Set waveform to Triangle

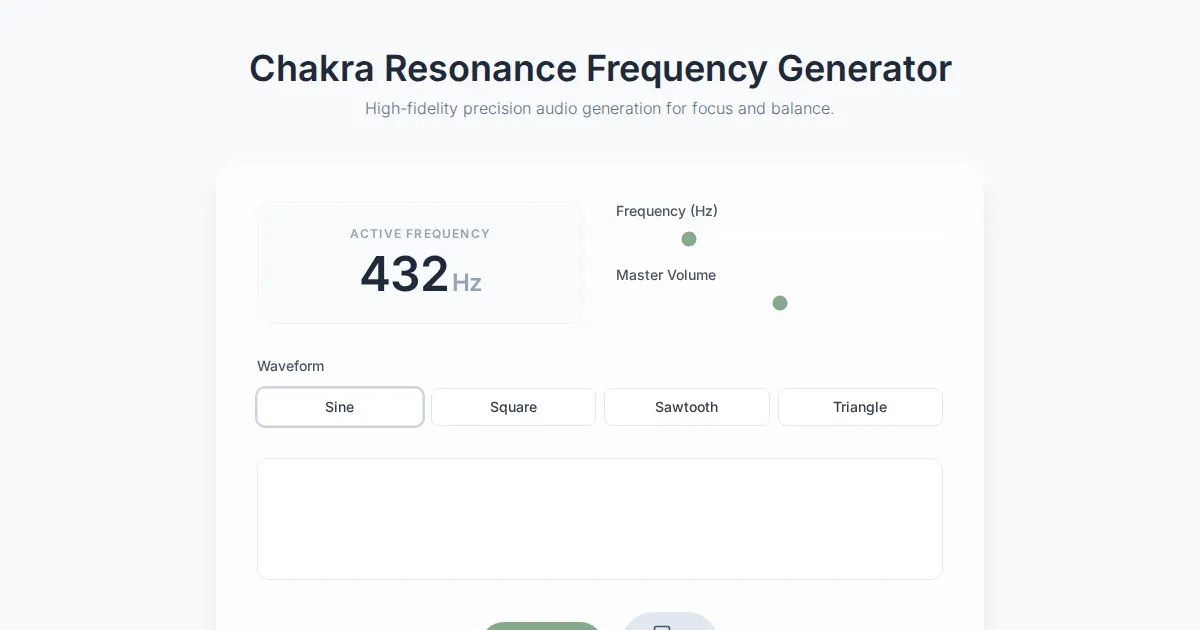(x=860, y=407)
